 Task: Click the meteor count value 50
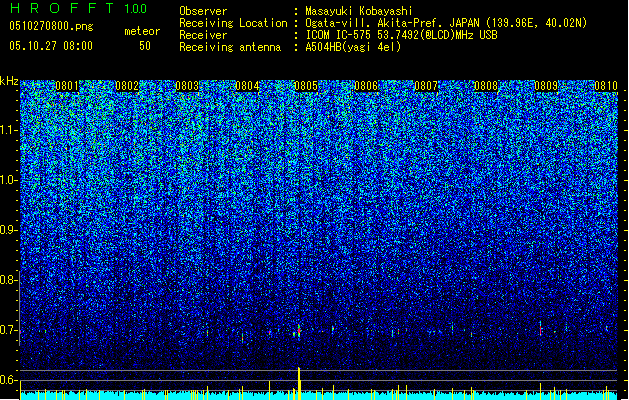coord(145,46)
